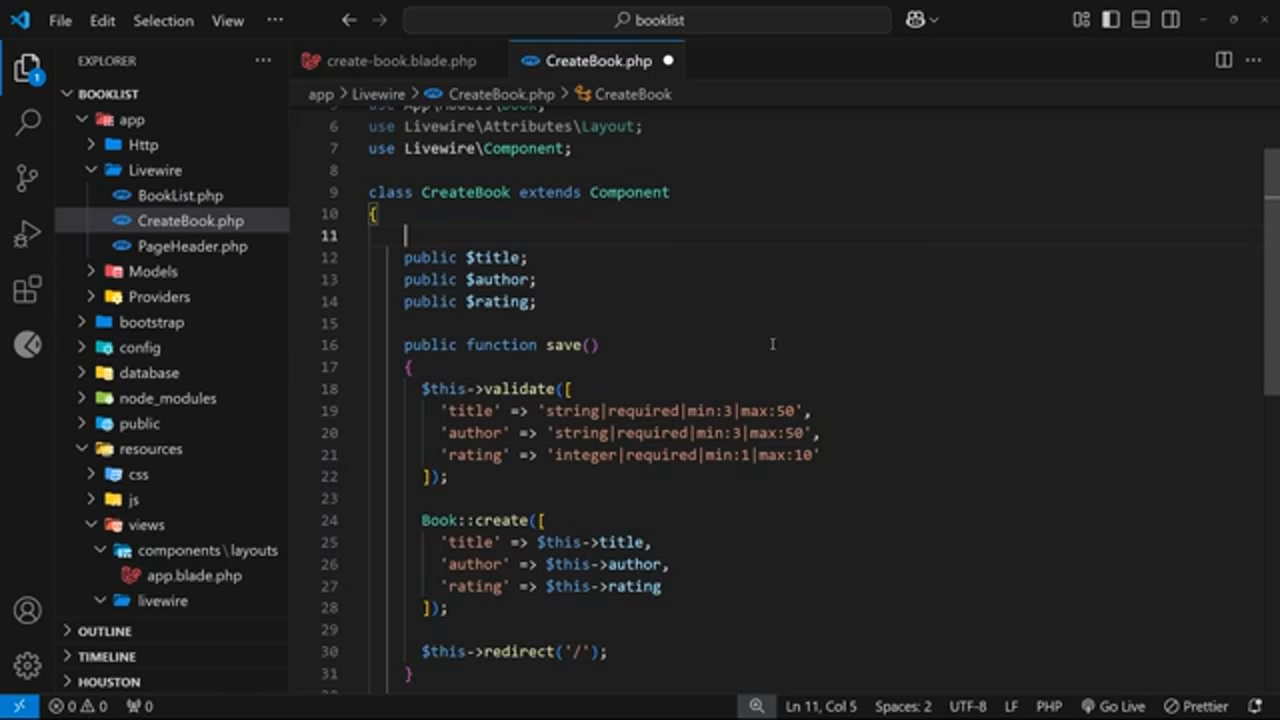Open the View menu
1280x720 pixels.
point(227,20)
